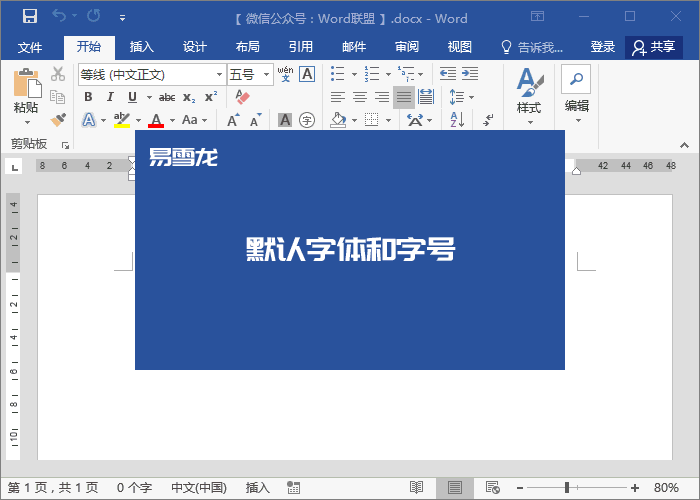Viewport: 700px width, 500px height.
Task: Open the font name 等线 dropdown
Action: (x=219, y=75)
